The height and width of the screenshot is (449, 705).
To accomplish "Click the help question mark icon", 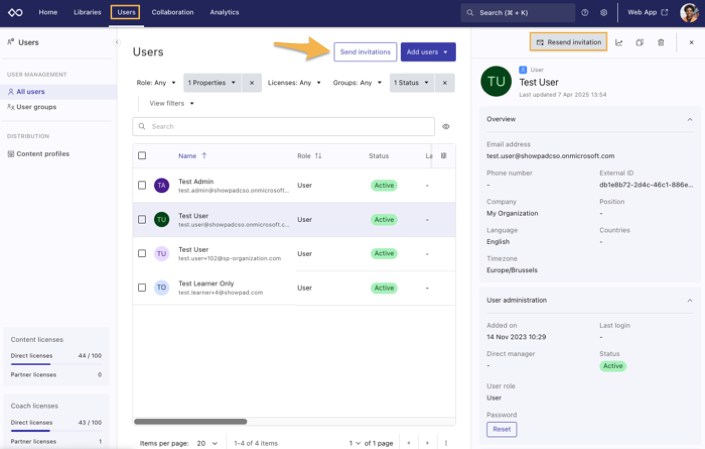I will pos(585,13).
